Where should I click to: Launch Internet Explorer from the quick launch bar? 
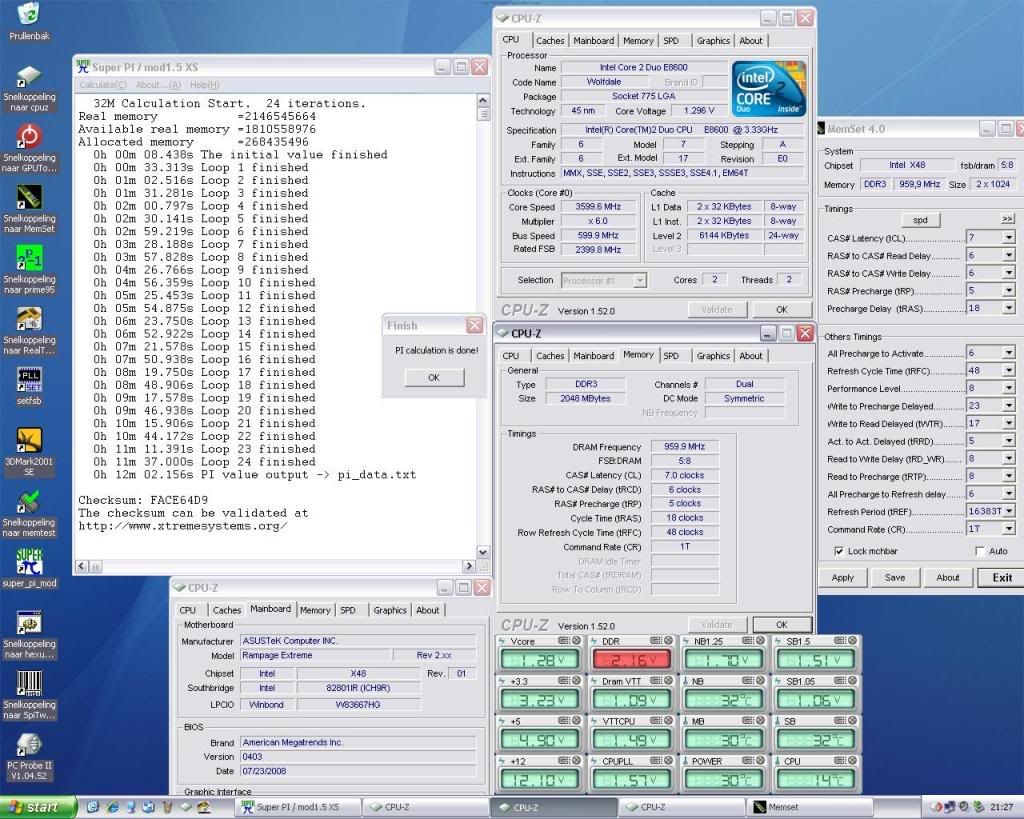(x=113, y=807)
